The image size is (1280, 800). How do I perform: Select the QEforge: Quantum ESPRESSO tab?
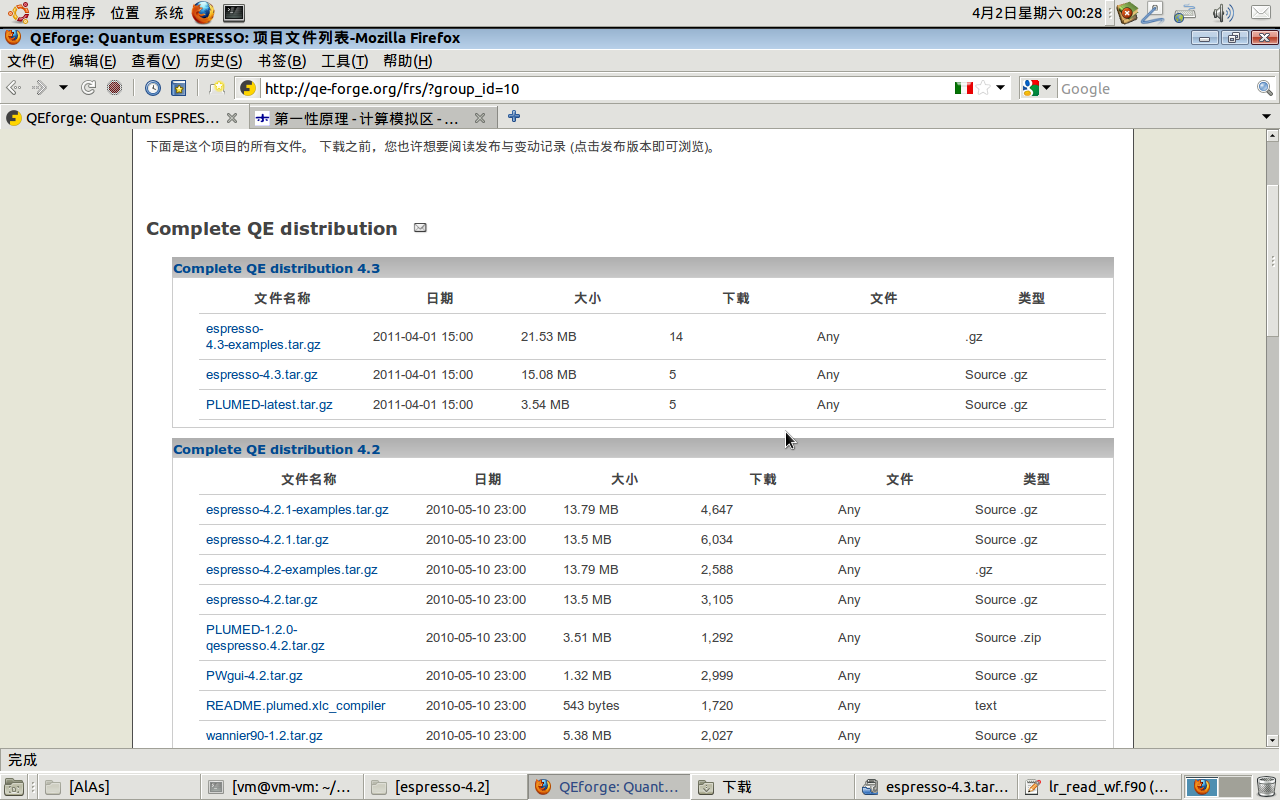(122, 118)
